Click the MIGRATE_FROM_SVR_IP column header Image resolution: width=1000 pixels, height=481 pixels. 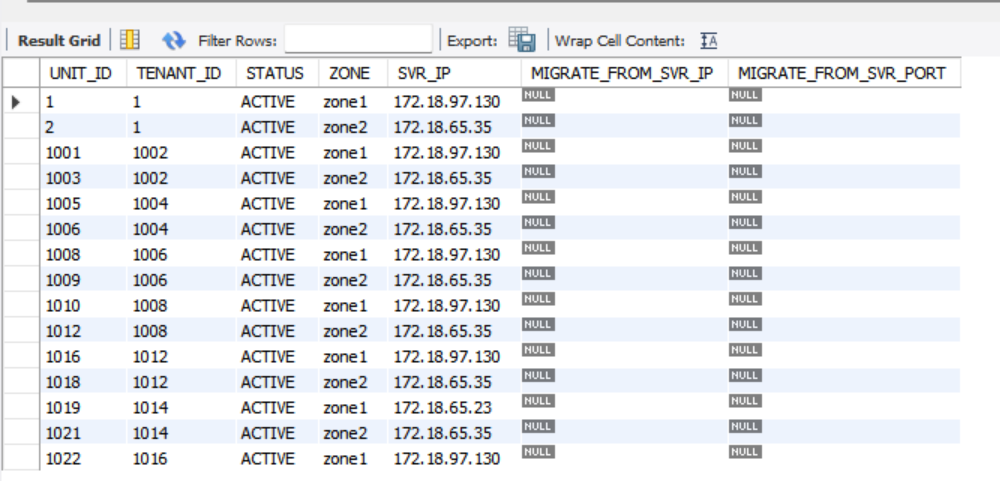(621, 73)
